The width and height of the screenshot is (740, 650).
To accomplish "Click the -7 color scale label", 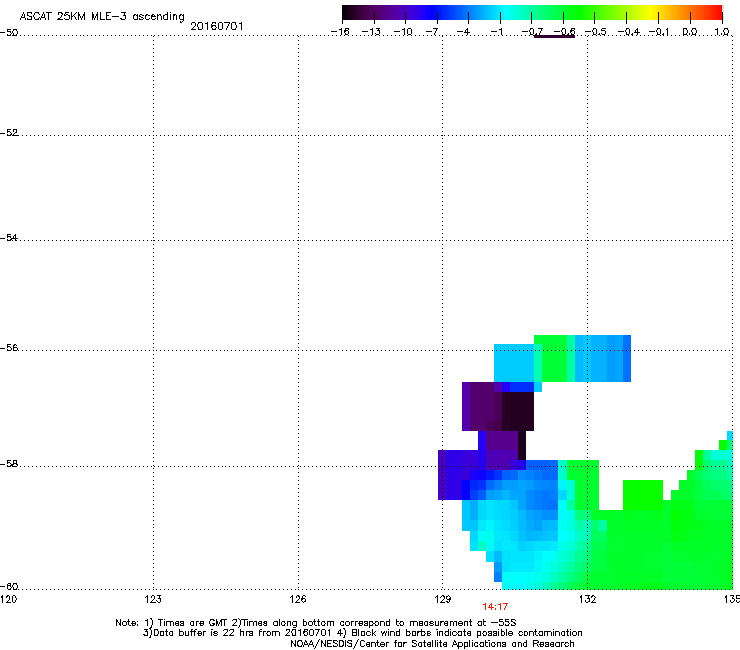I will click(434, 32).
